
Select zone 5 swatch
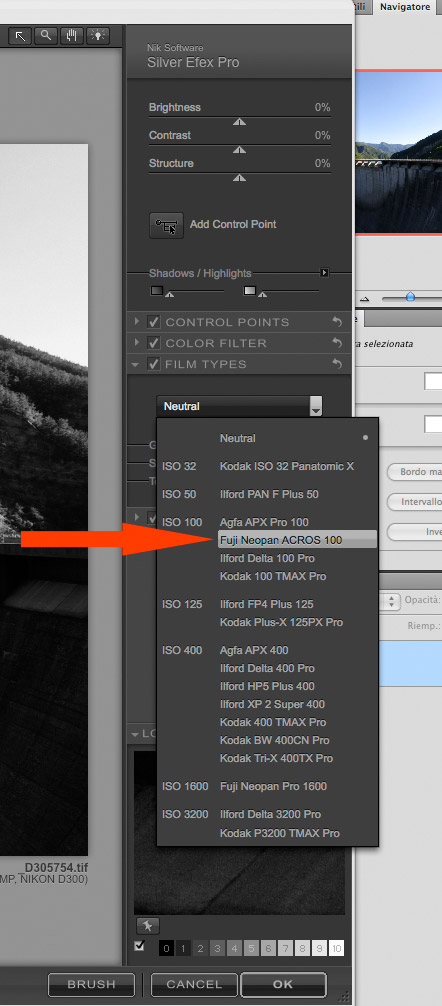(251, 948)
